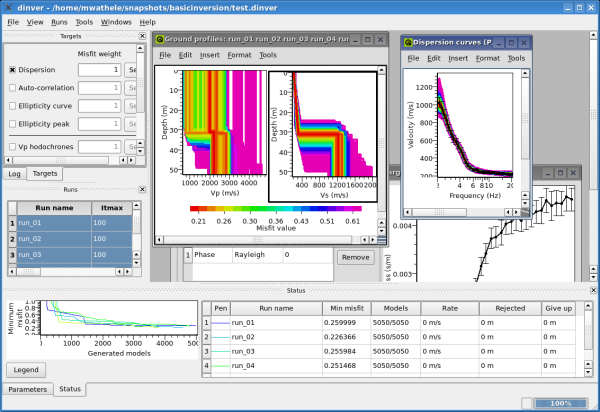
Task: Click the Rejected column header
Action: coord(510,308)
